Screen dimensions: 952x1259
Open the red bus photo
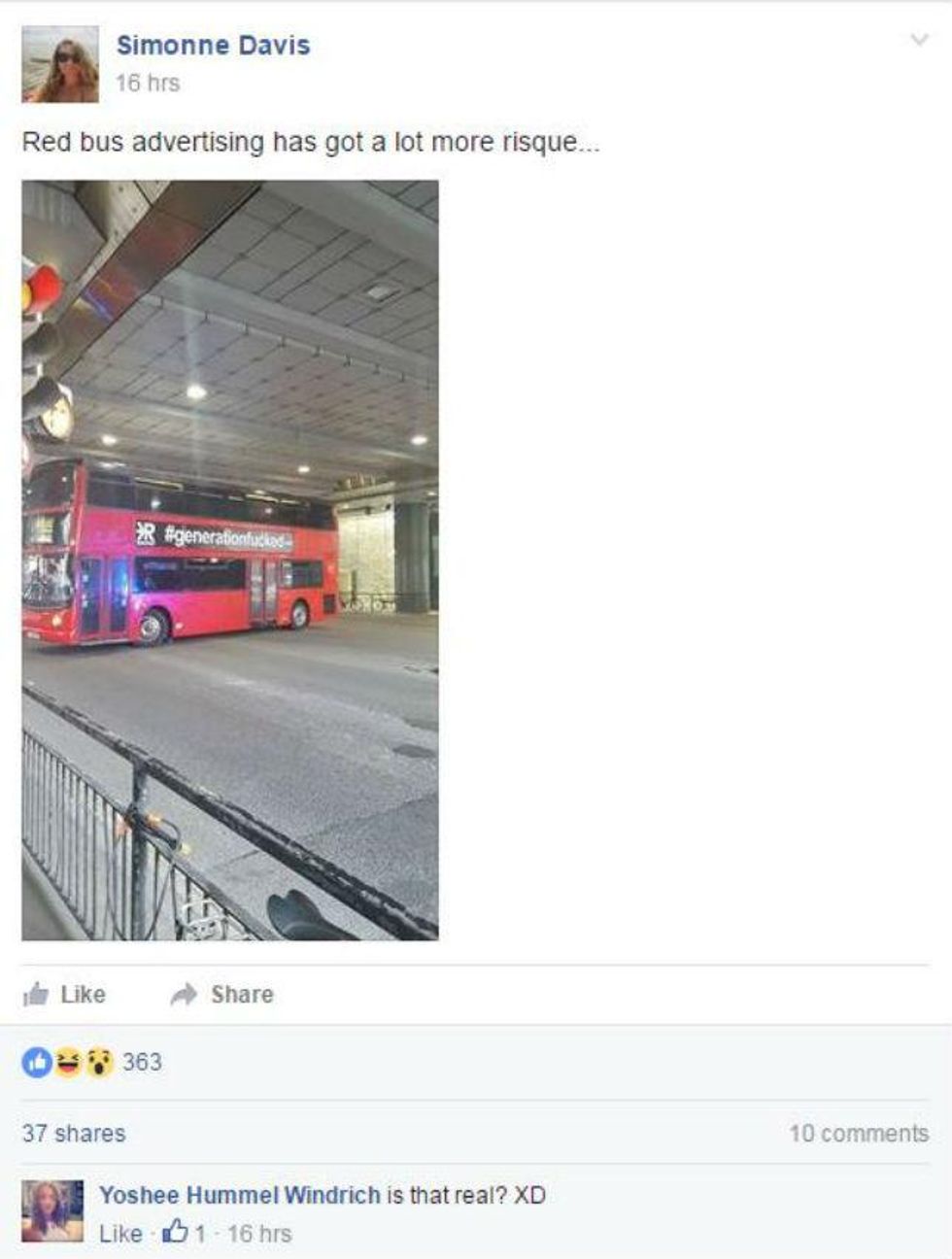pos(230,560)
